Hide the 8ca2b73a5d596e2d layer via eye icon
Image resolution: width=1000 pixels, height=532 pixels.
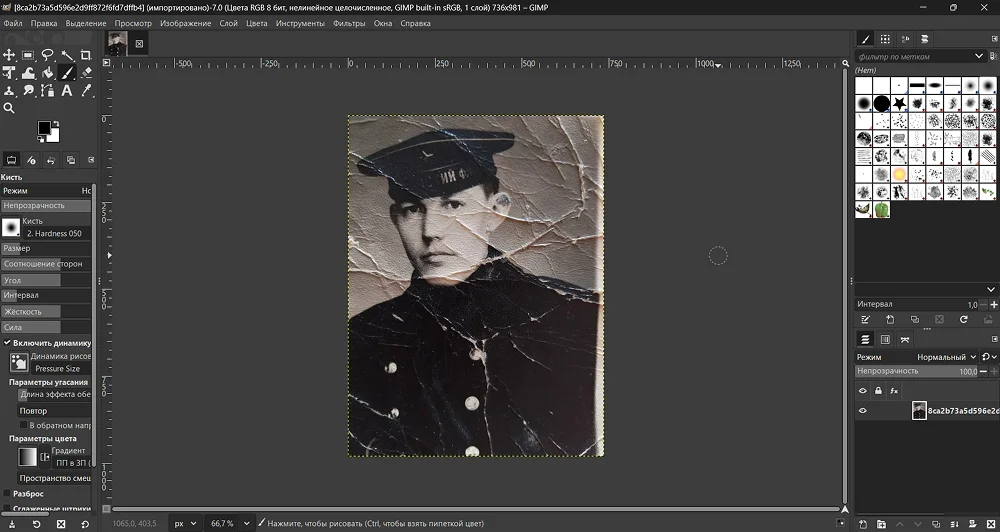[863, 411]
